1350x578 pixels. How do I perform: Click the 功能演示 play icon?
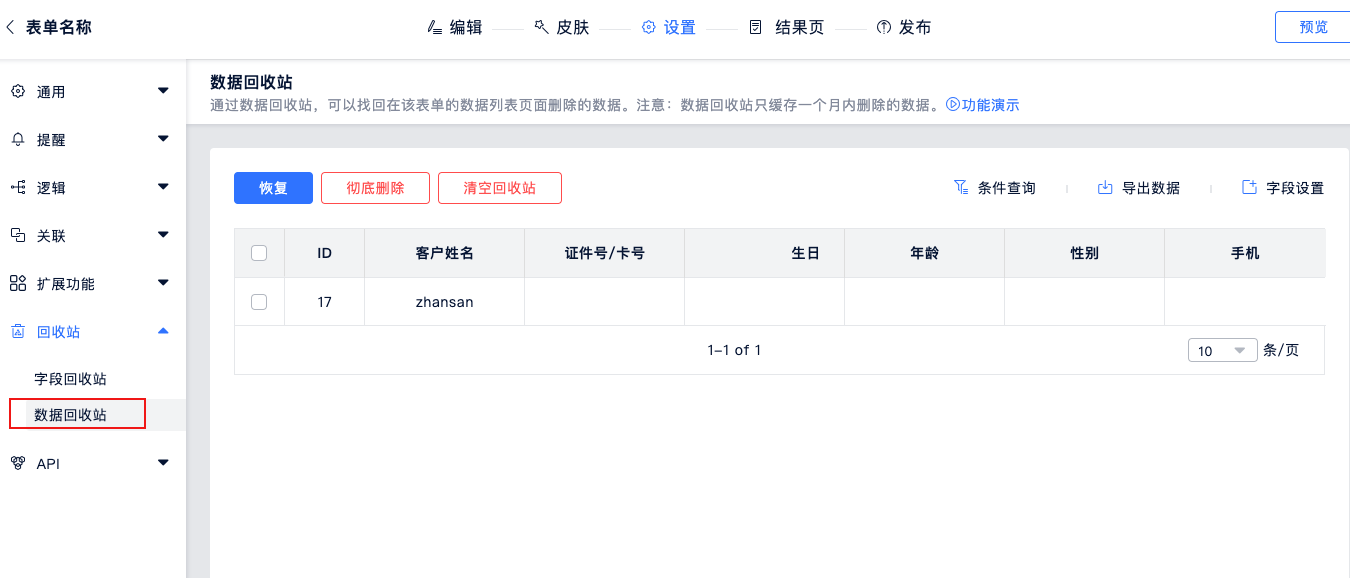click(x=953, y=104)
